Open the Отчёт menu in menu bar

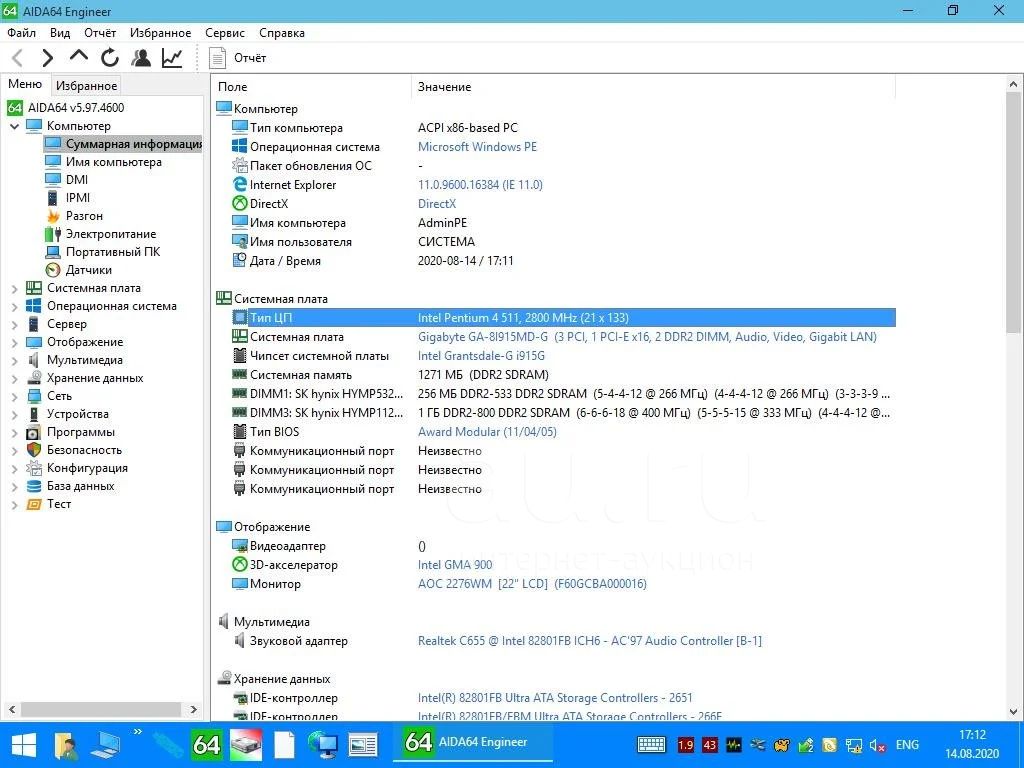100,33
